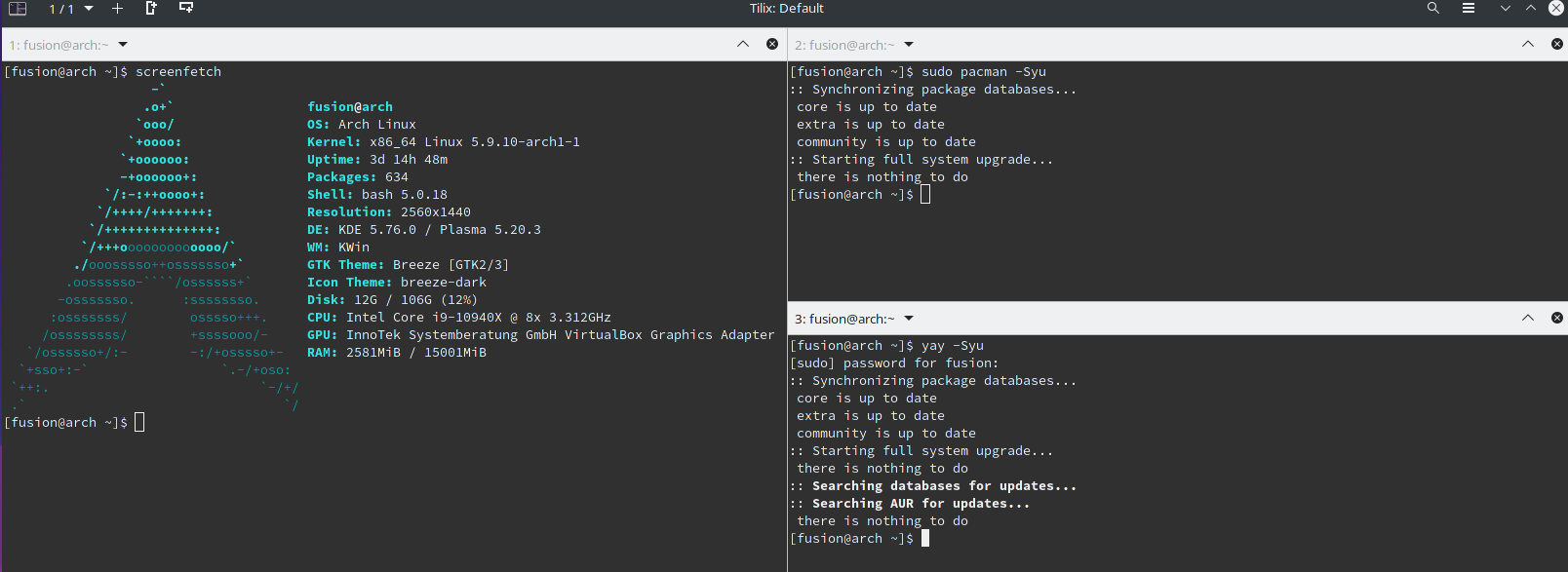Click the 'yay -Syu' command in terminal 3
1568x572 pixels.
pos(953,346)
